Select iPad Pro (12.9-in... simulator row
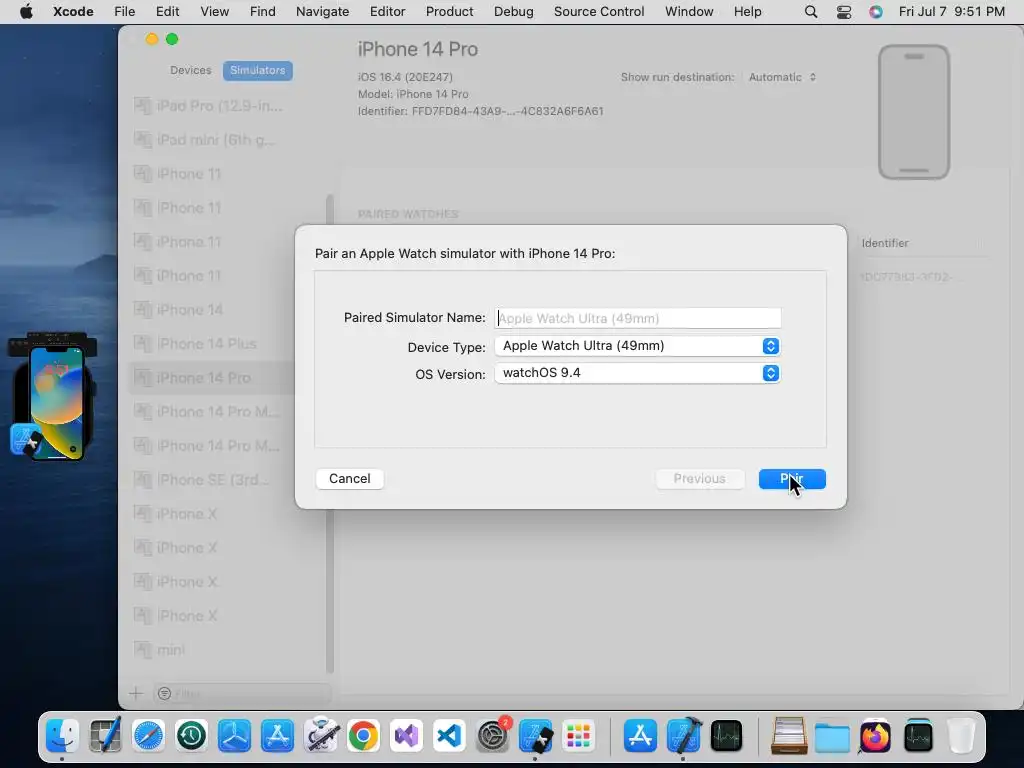The height and width of the screenshot is (768, 1024). [210, 106]
